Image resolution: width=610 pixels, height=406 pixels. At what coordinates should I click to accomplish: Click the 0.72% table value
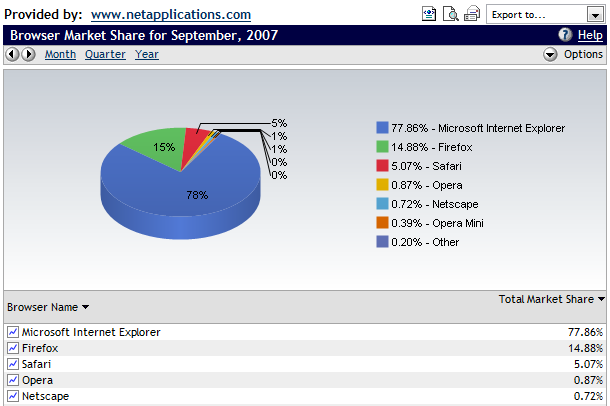[588, 396]
